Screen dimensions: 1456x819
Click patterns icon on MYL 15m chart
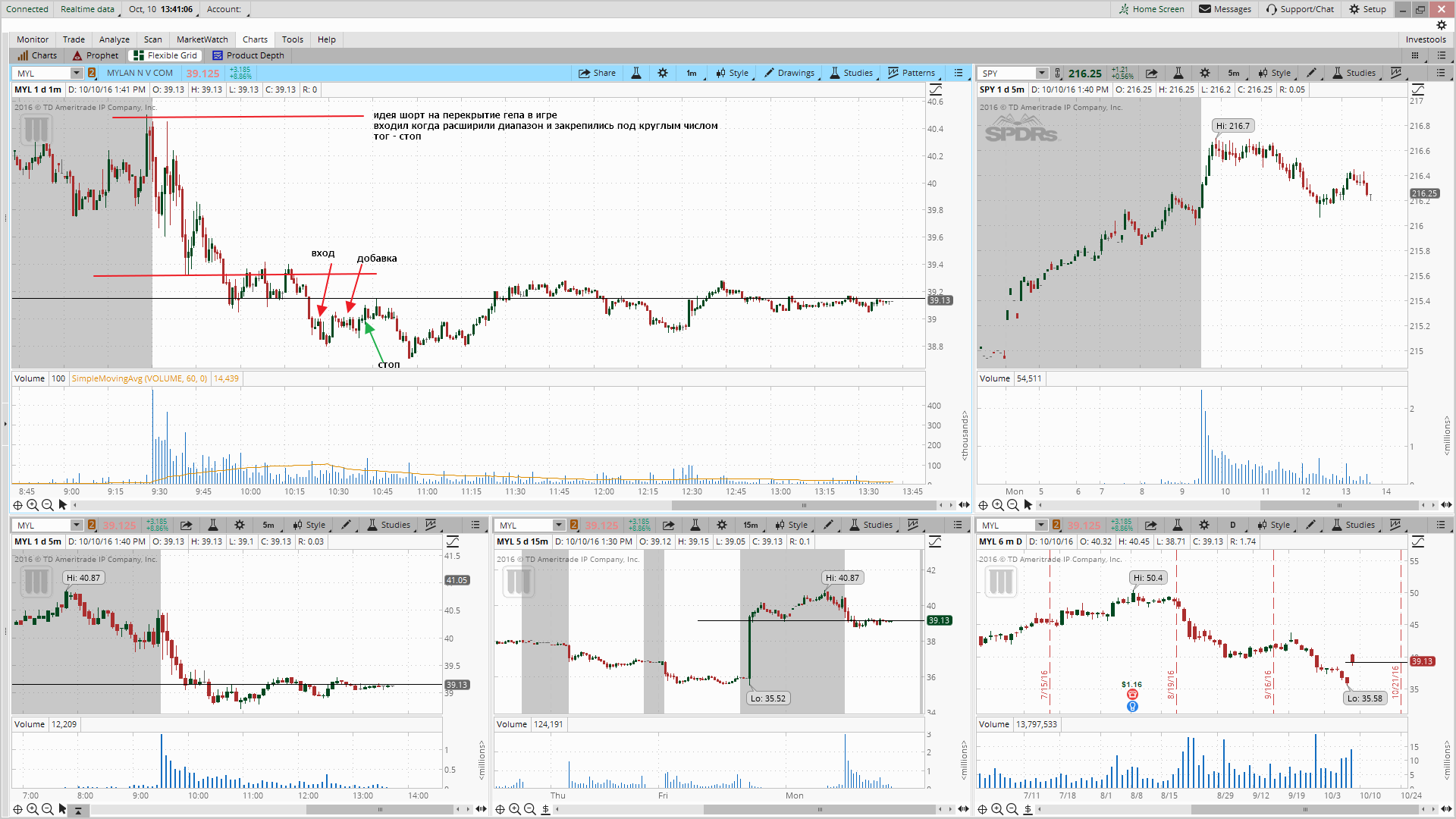pyautogui.click(x=913, y=525)
